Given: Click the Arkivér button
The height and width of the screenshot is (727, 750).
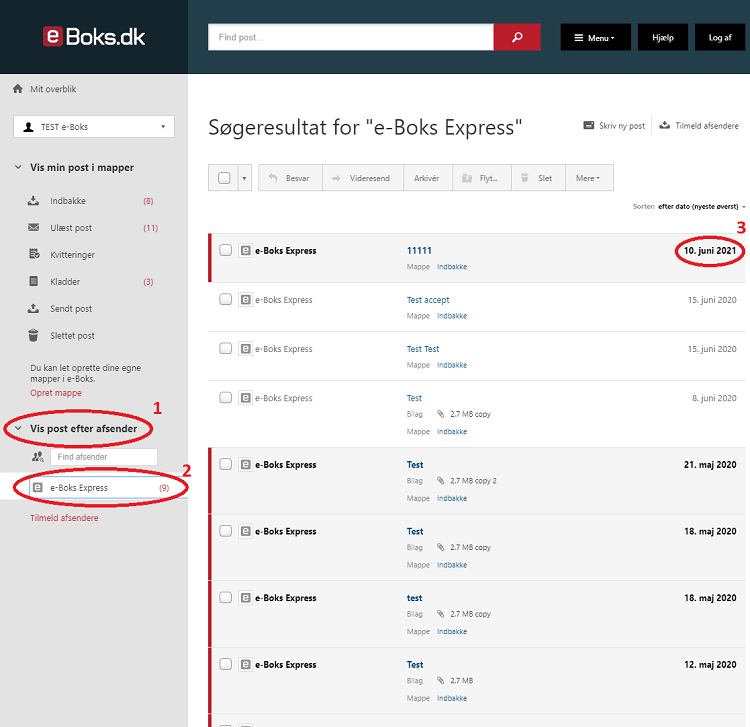Looking at the screenshot, I should pyautogui.click(x=427, y=178).
